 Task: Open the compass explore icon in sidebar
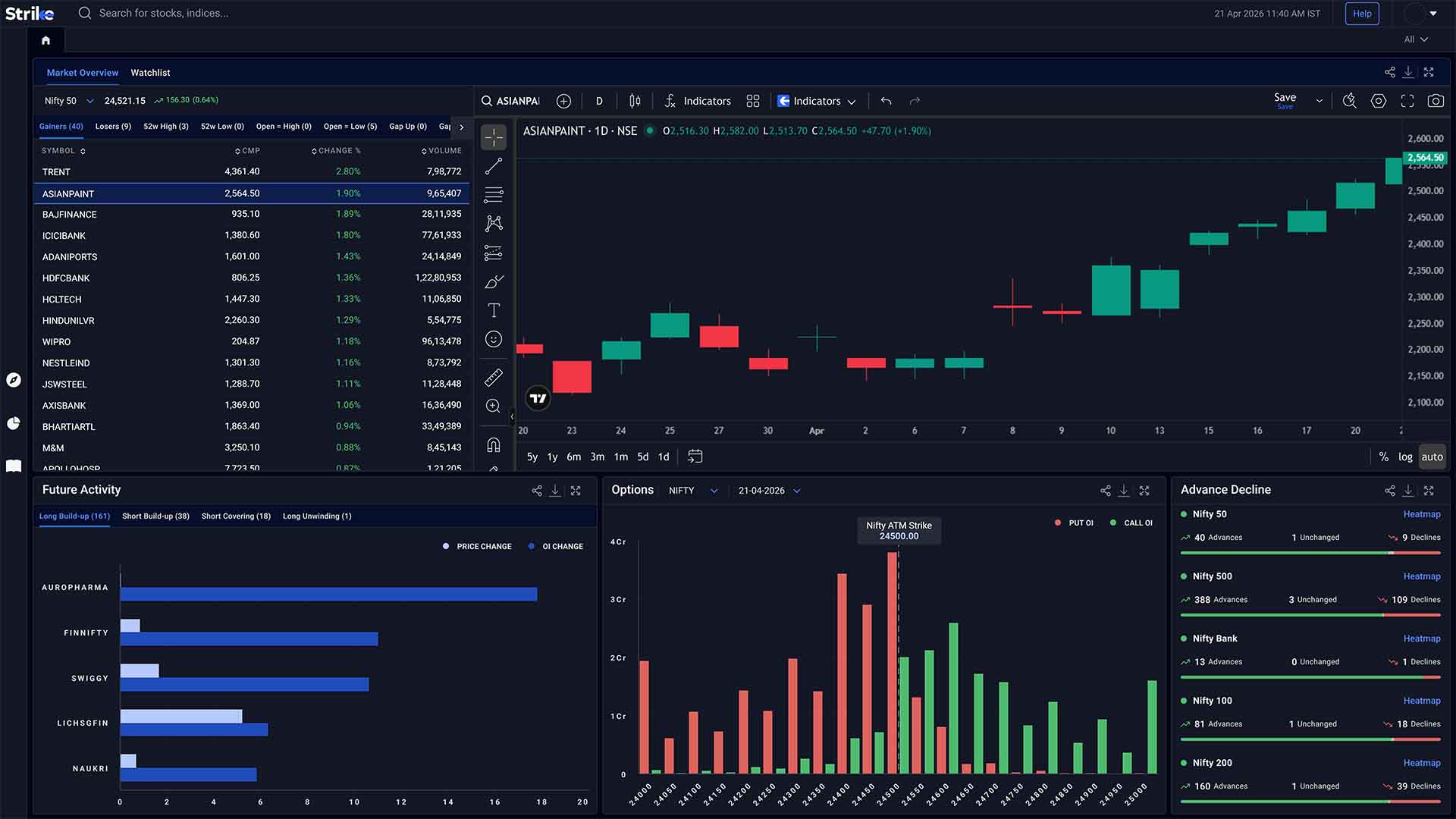pos(14,380)
